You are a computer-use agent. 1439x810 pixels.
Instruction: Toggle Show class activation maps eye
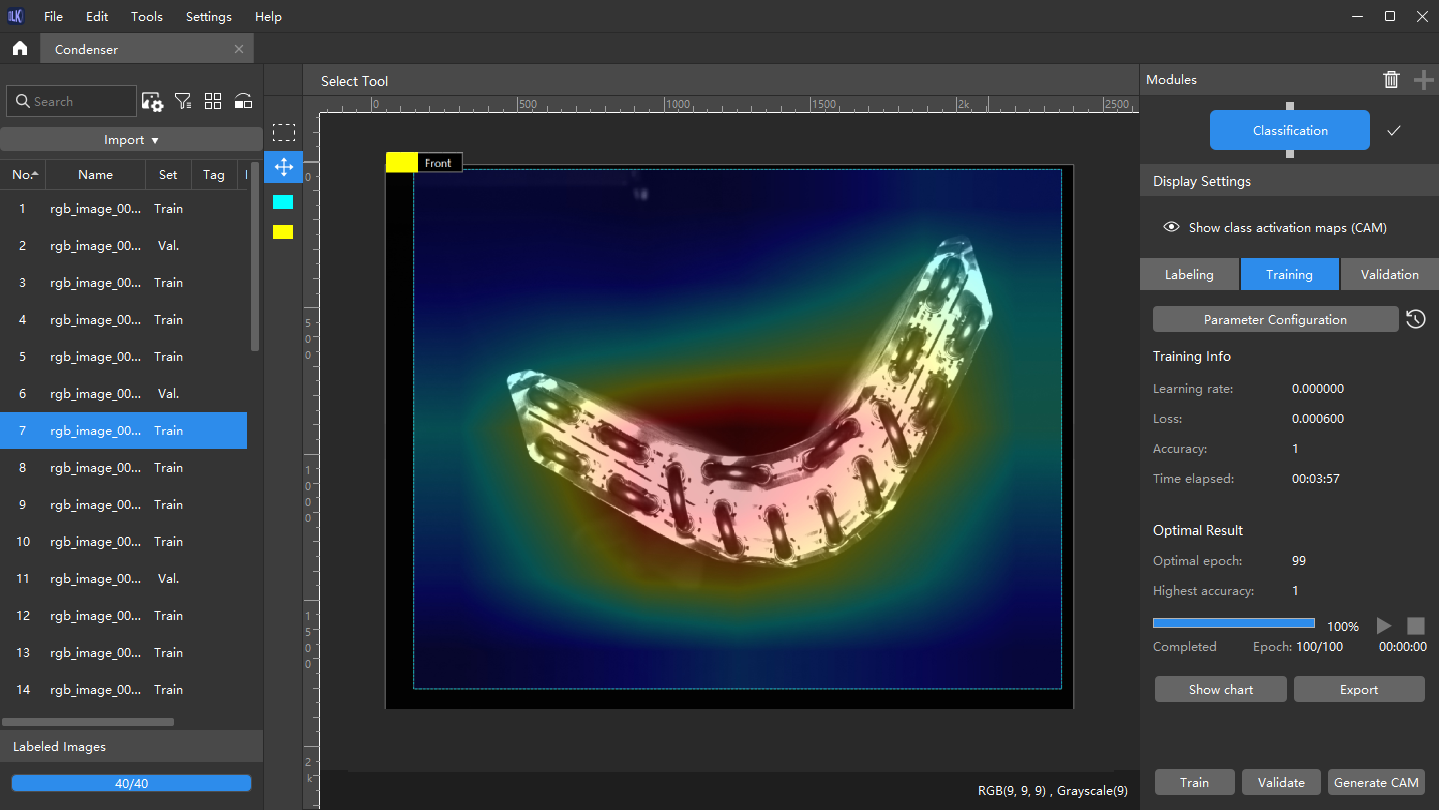pos(1172,227)
